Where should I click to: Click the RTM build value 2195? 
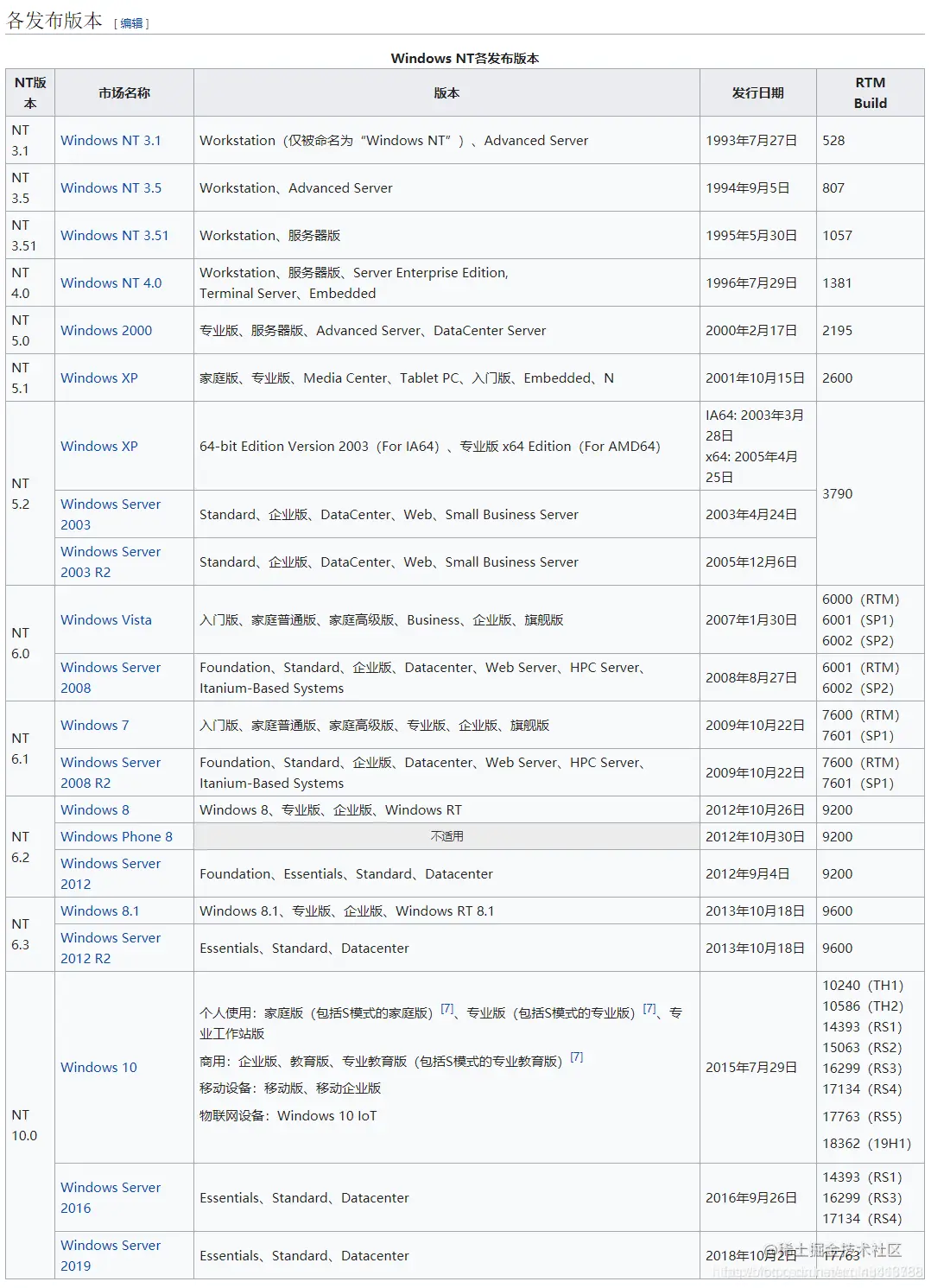click(x=837, y=330)
